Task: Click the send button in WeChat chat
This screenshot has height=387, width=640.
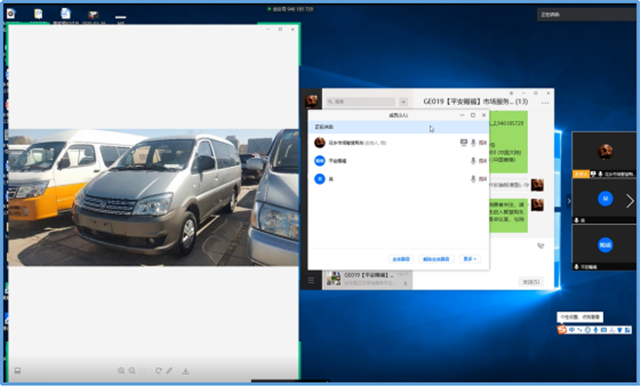Action: pos(531,282)
